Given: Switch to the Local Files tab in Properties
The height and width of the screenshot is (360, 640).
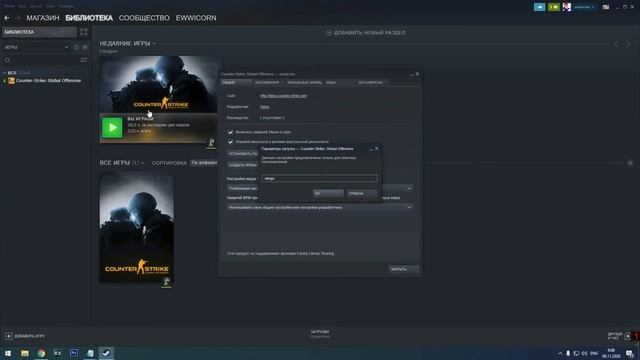Looking at the screenshot, I should pos(304,82).
